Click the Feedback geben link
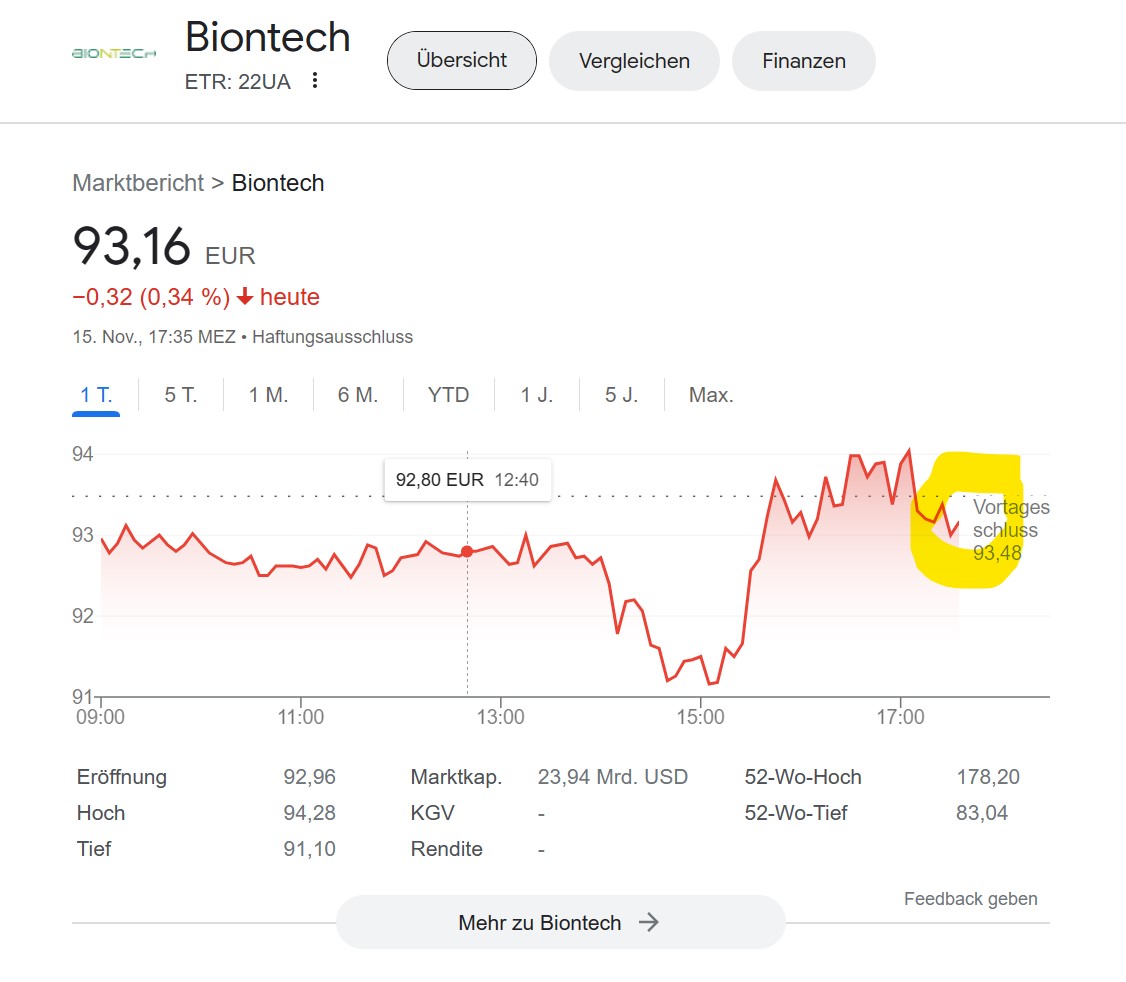Screen dimensions: 1126x982 coord(970,899)
